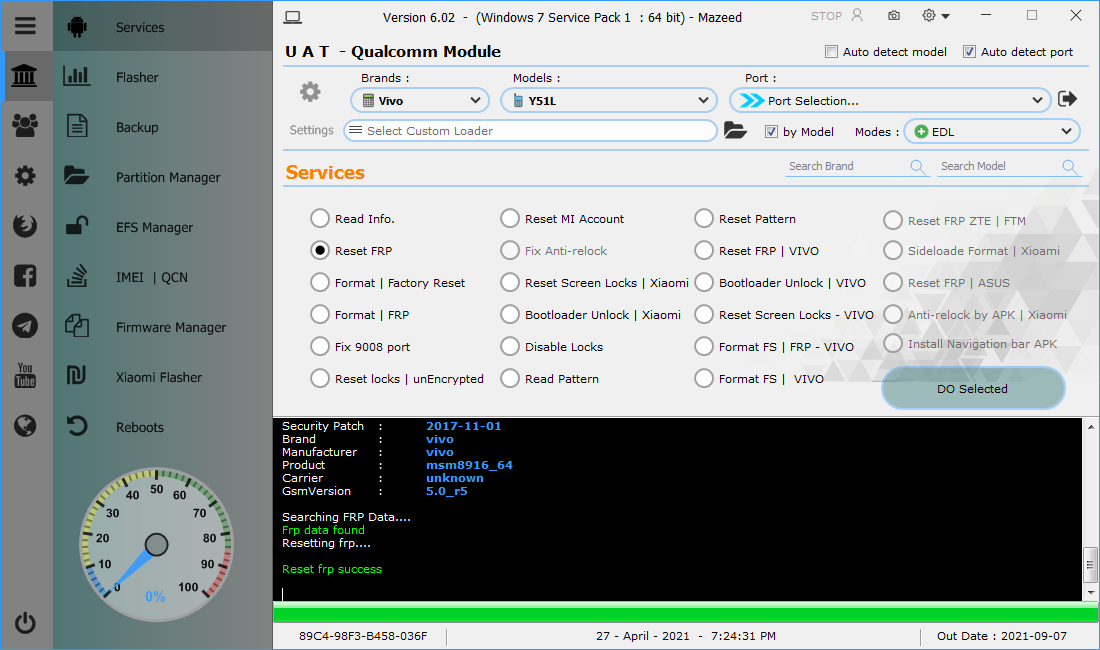The width and height of the screenshot is (1100, 650).
Task: Open the Services menu item
Action: [140, 27]
